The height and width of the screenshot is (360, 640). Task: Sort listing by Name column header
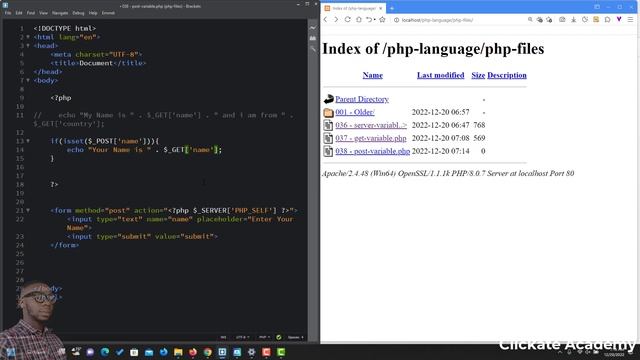tap(373, 75)
